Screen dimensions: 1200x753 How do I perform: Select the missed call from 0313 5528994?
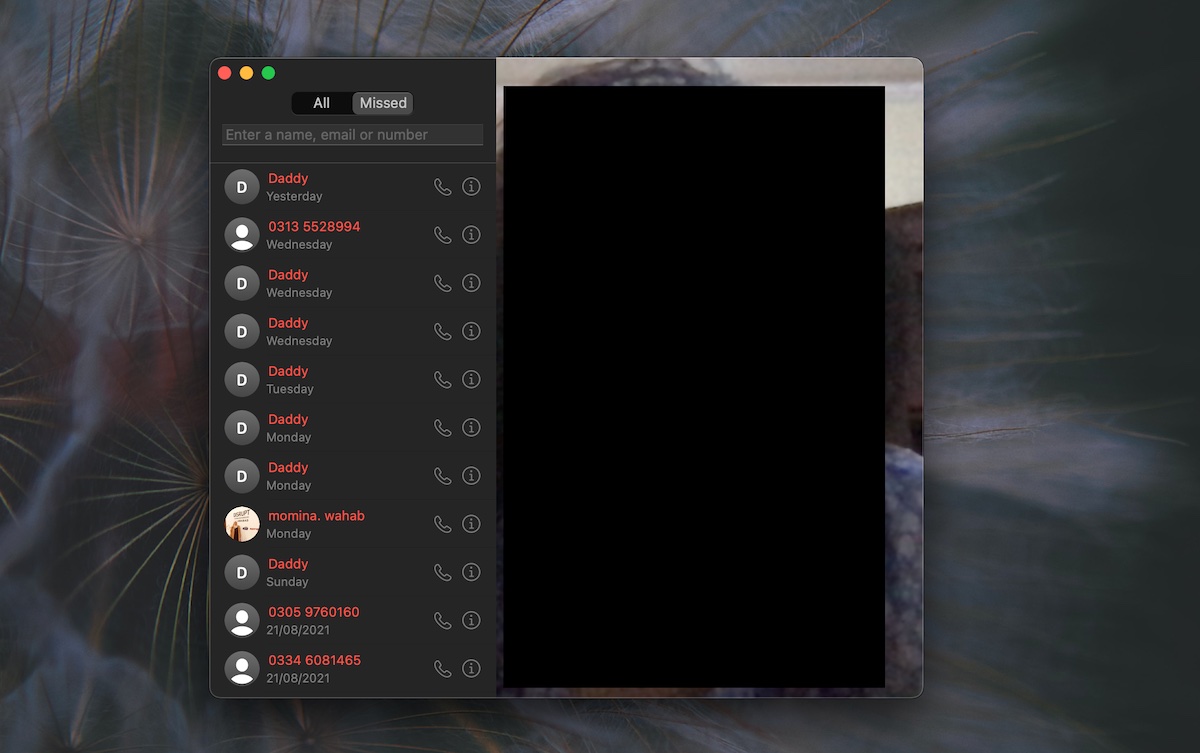pyautogui.click(x=353, y=235)
